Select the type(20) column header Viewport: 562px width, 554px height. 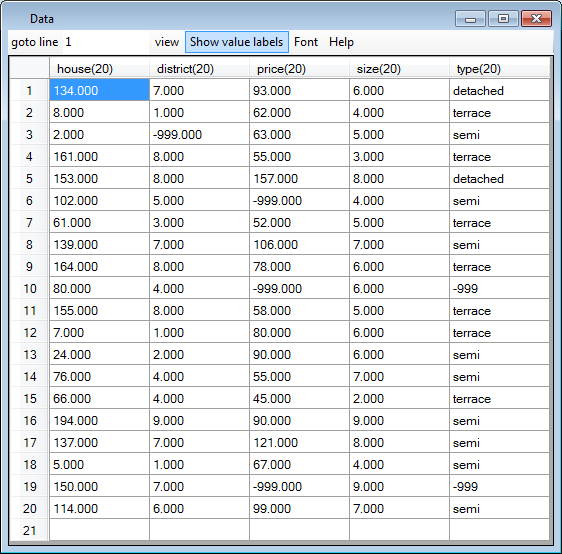tap(499, 68)
